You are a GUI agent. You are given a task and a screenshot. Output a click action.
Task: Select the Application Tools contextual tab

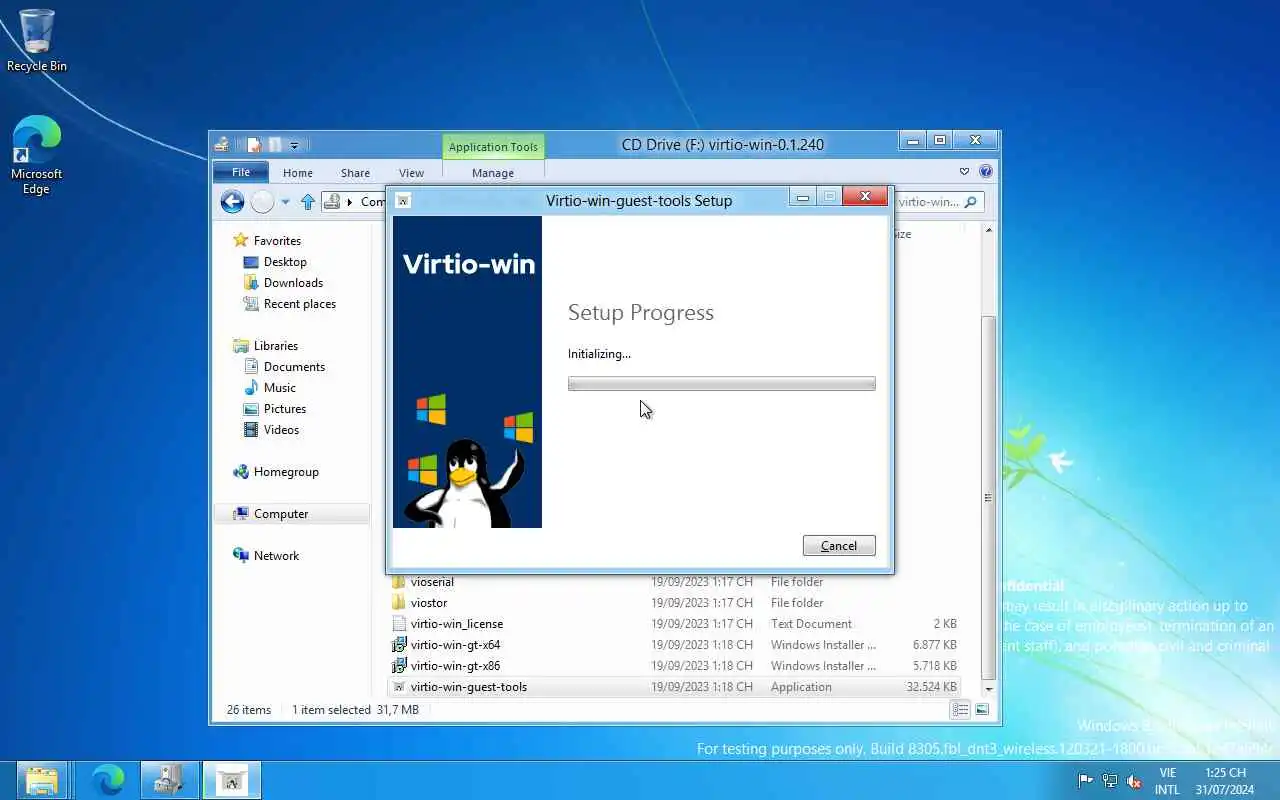point(493,147)
